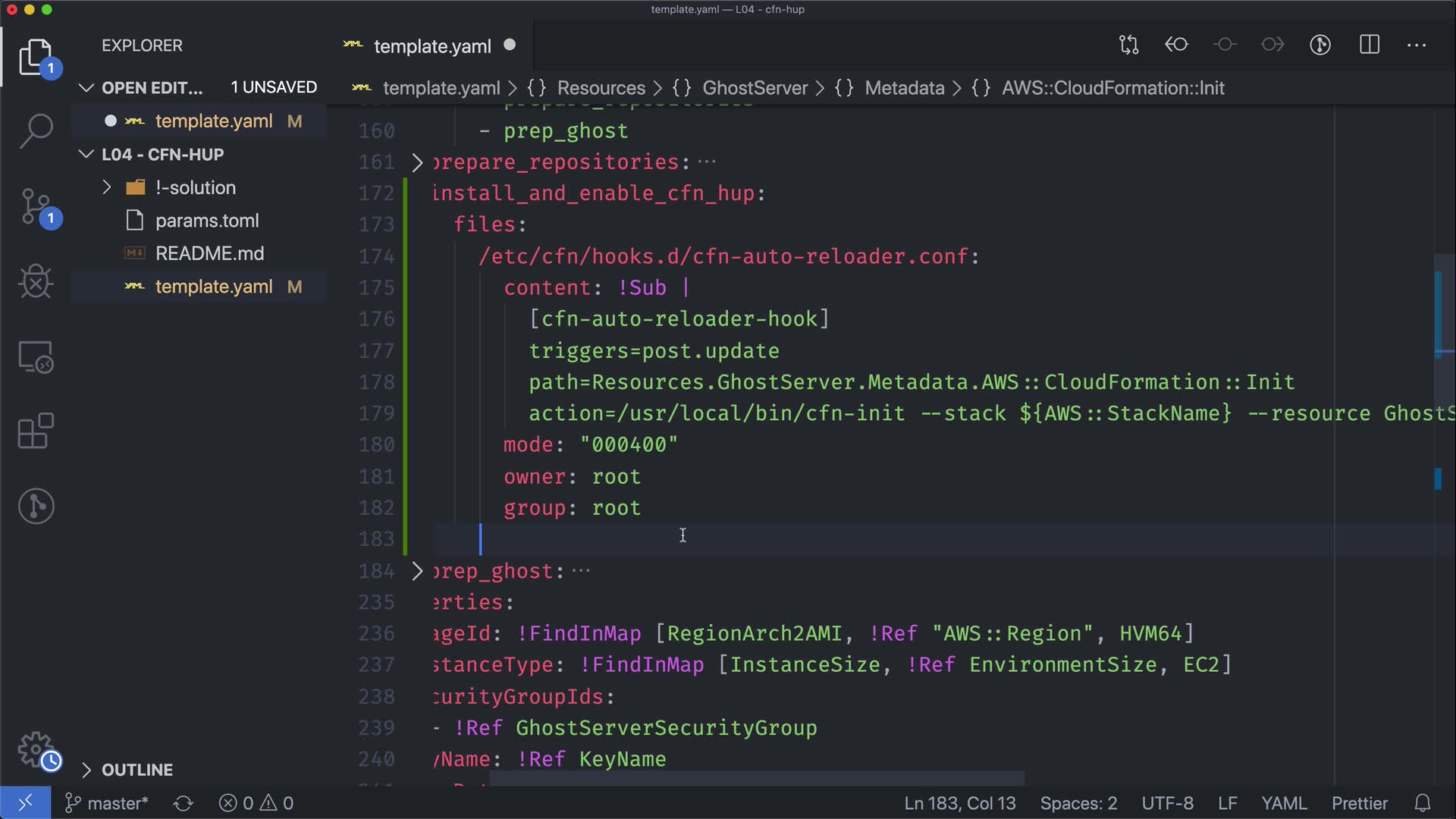Image resolution: width=1456 pixels, height=819 pixels.
Task: Change language mode via the YAML status item
Action: 1283,803
